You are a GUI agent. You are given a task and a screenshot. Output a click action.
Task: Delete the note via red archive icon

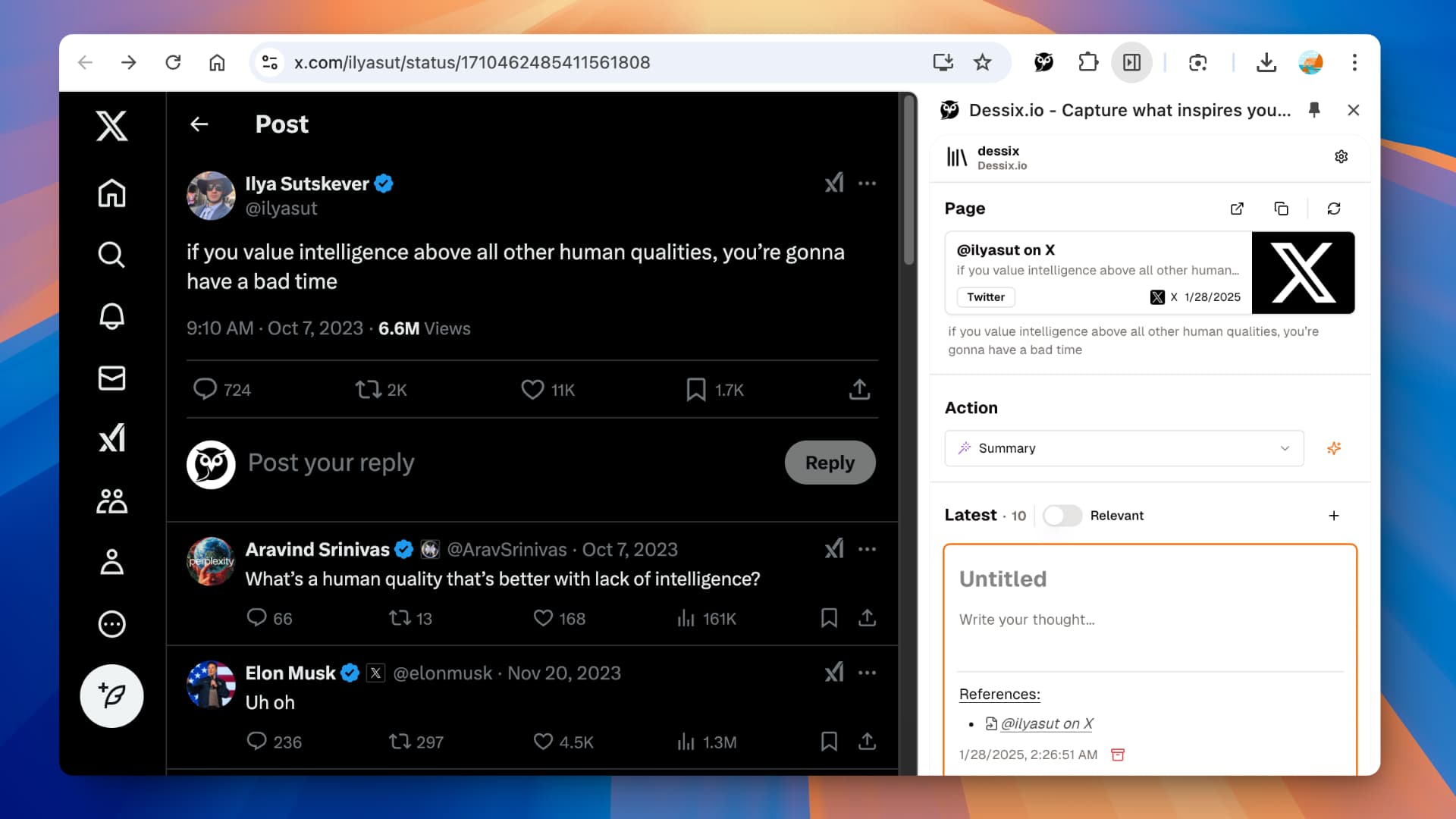click(1117, 755)
